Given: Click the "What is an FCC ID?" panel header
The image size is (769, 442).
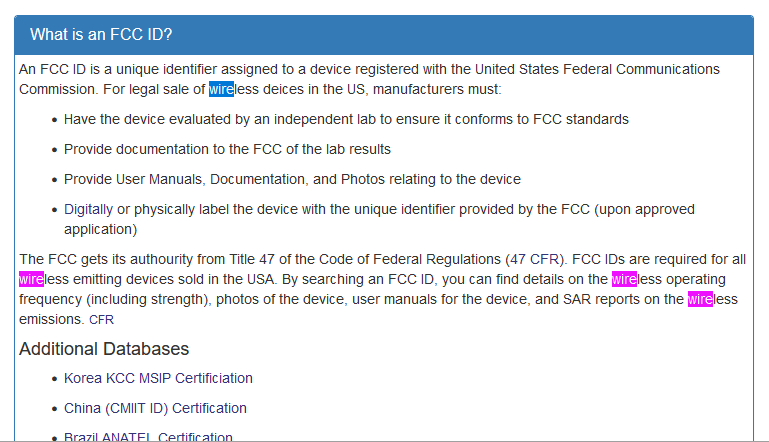Looking at the screenshot, I should tap(101, 35).
